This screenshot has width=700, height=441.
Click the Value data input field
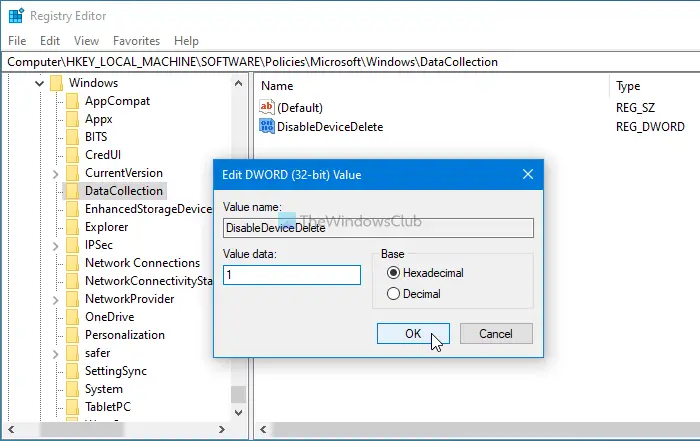click(292, 275)
